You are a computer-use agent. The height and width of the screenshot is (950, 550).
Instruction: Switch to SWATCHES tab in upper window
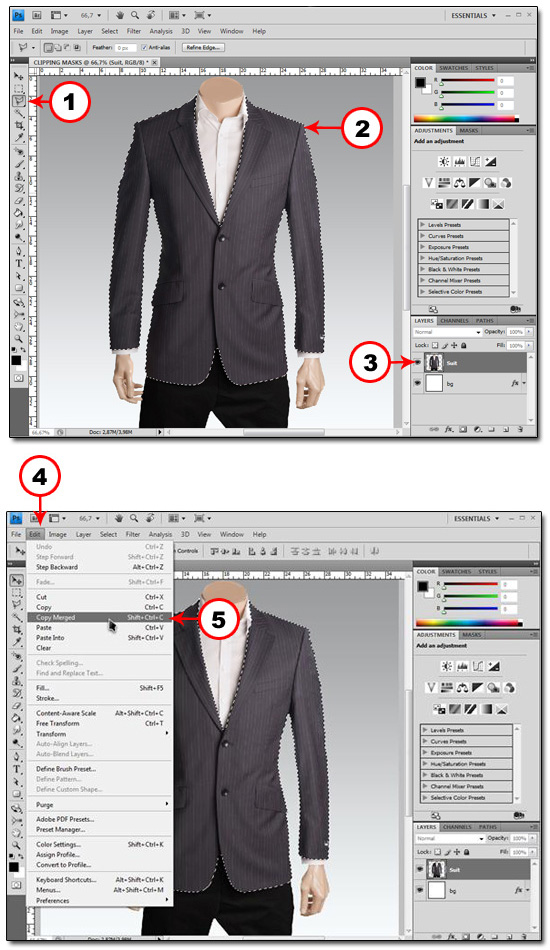coord(454,68)
